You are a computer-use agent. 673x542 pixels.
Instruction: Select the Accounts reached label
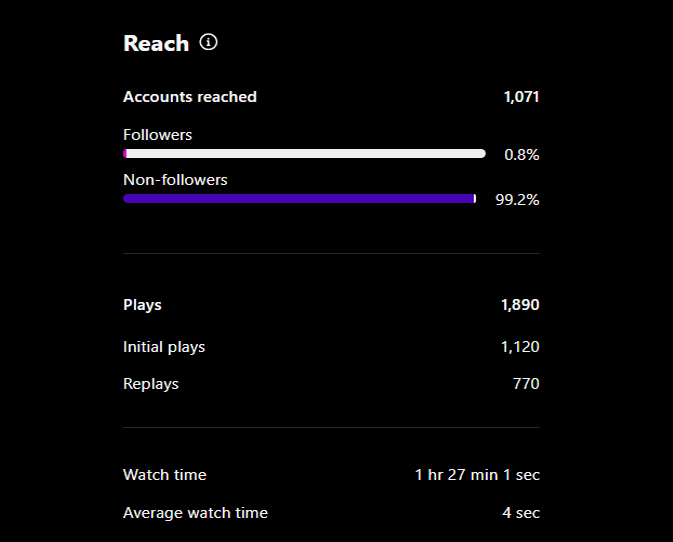(x=190, y=97)
